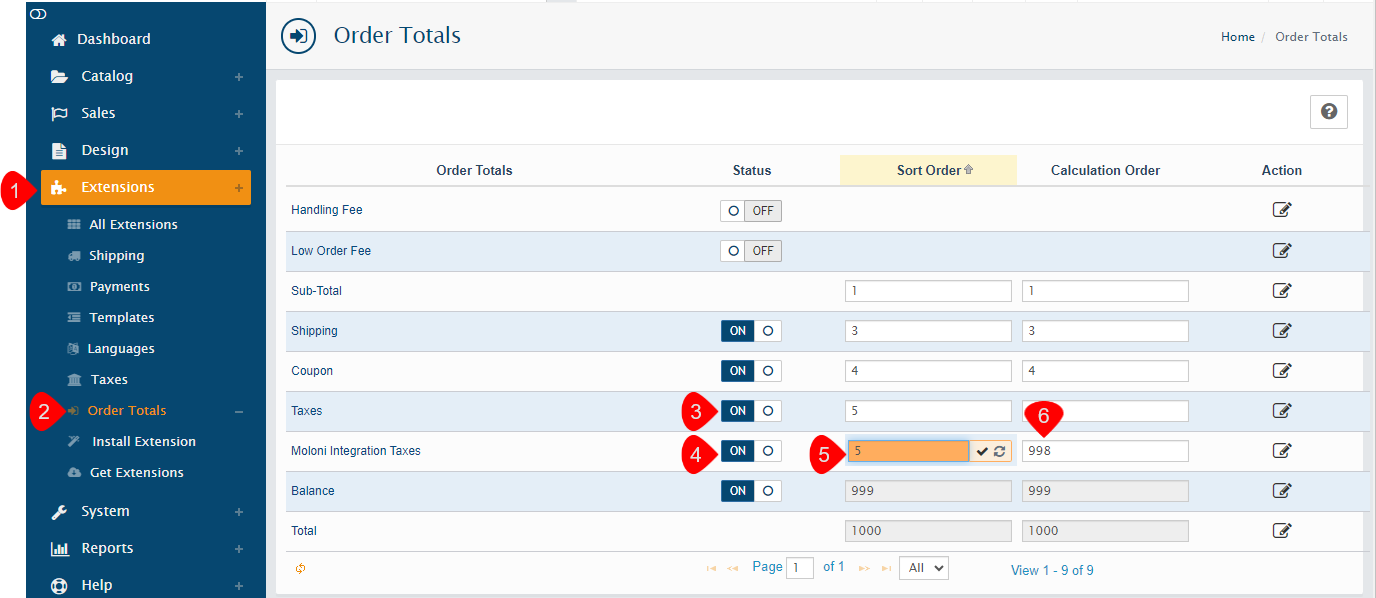
Task: Save sort order with checkmark icon
Action: pos(983,451)
